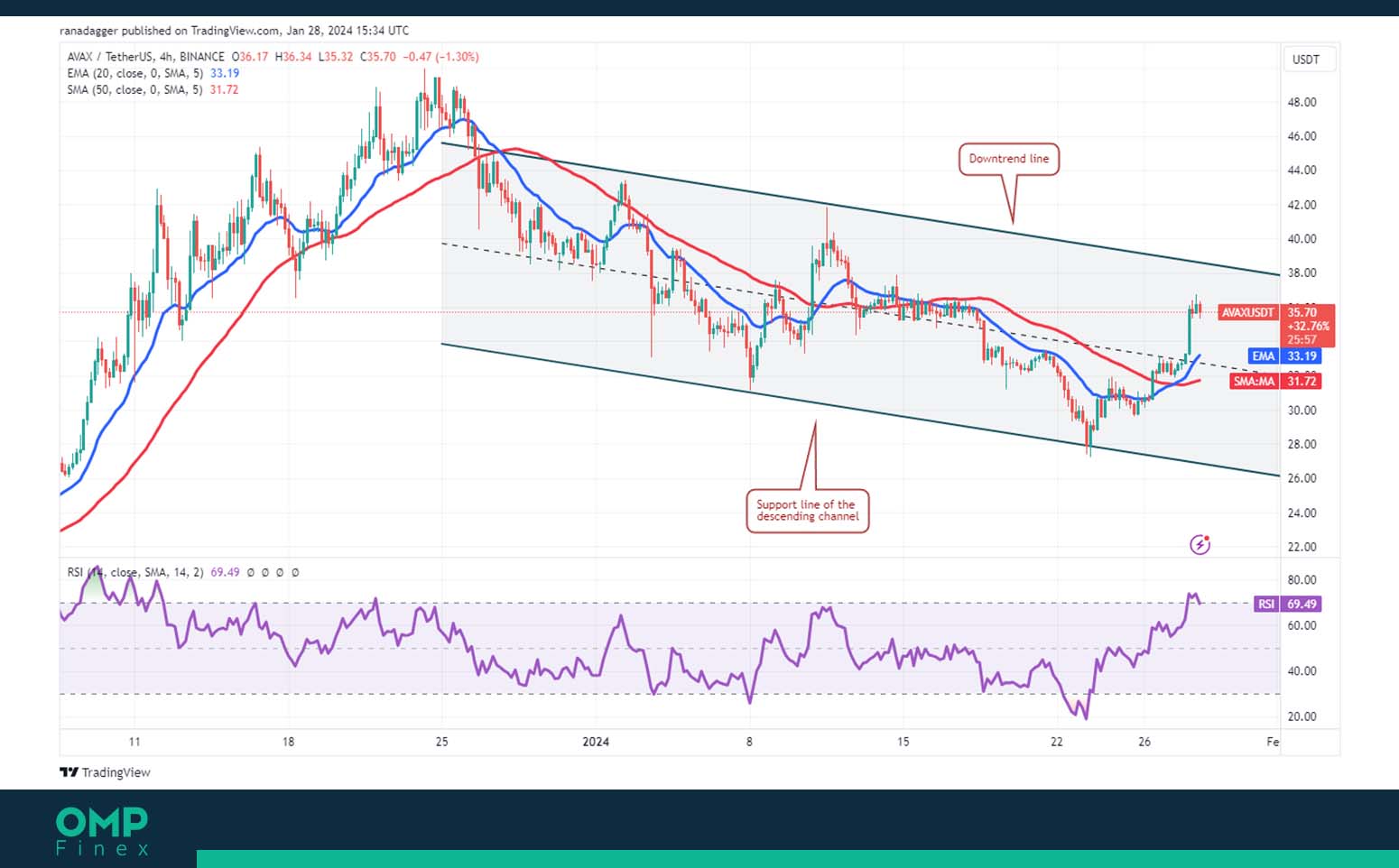Click the '26' date label on time axis
1399x868 pixels.
coord(1144,742)
